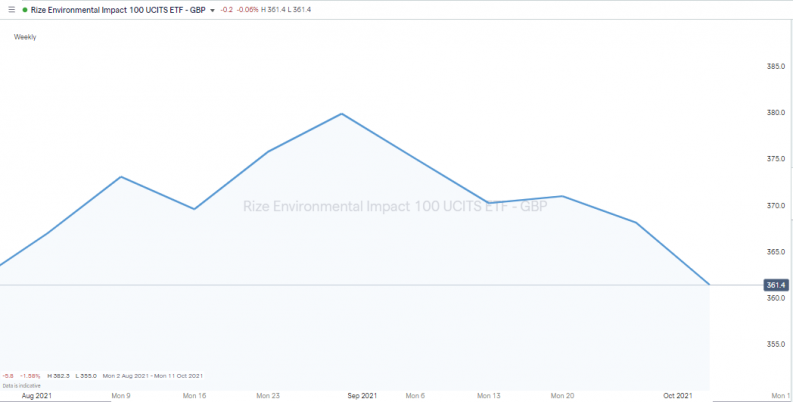Select Mon 20 on the time axis

tap(562, 396)
